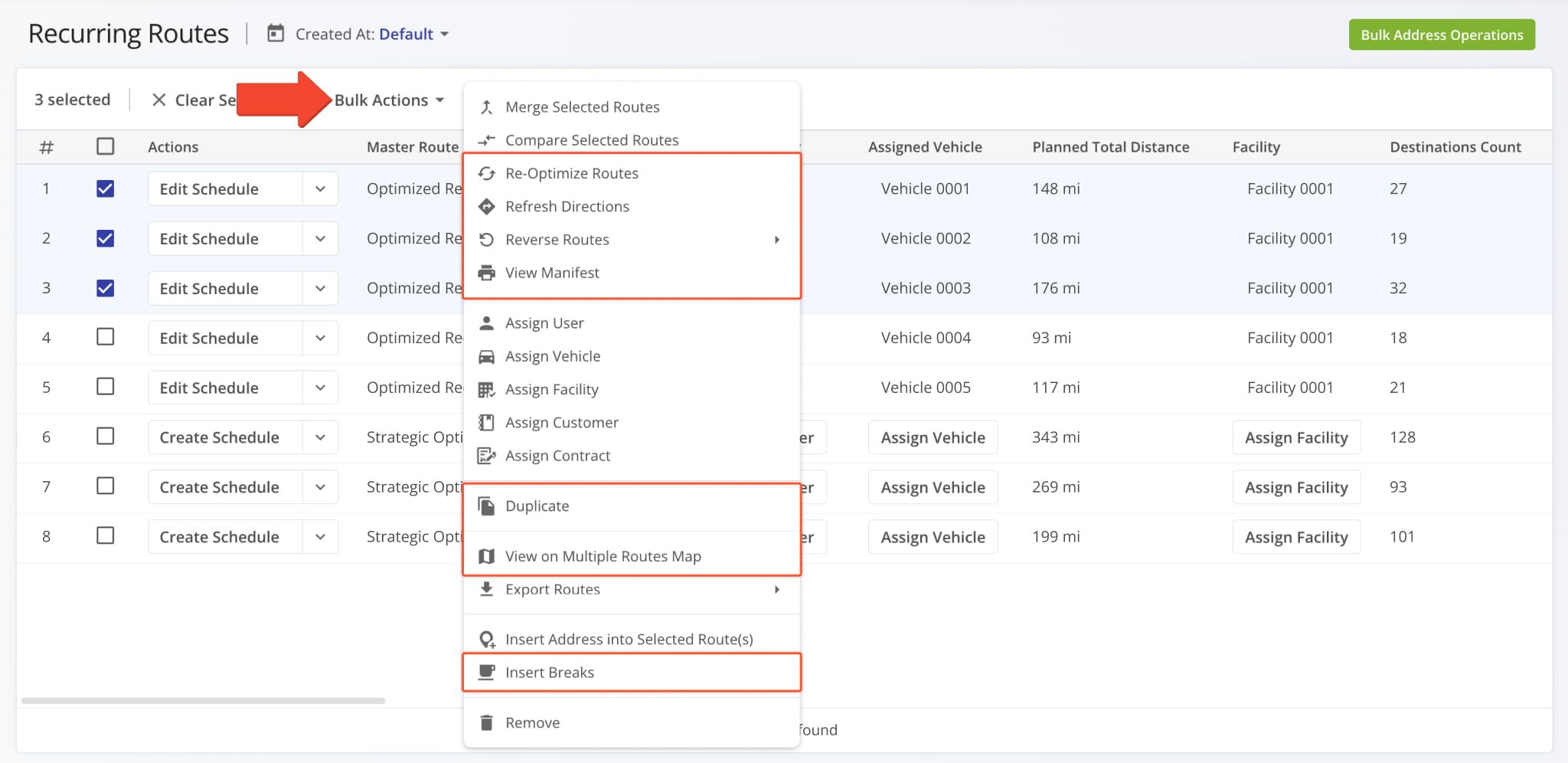
Task: Click the X icon to clear selection
Action: 158,100
